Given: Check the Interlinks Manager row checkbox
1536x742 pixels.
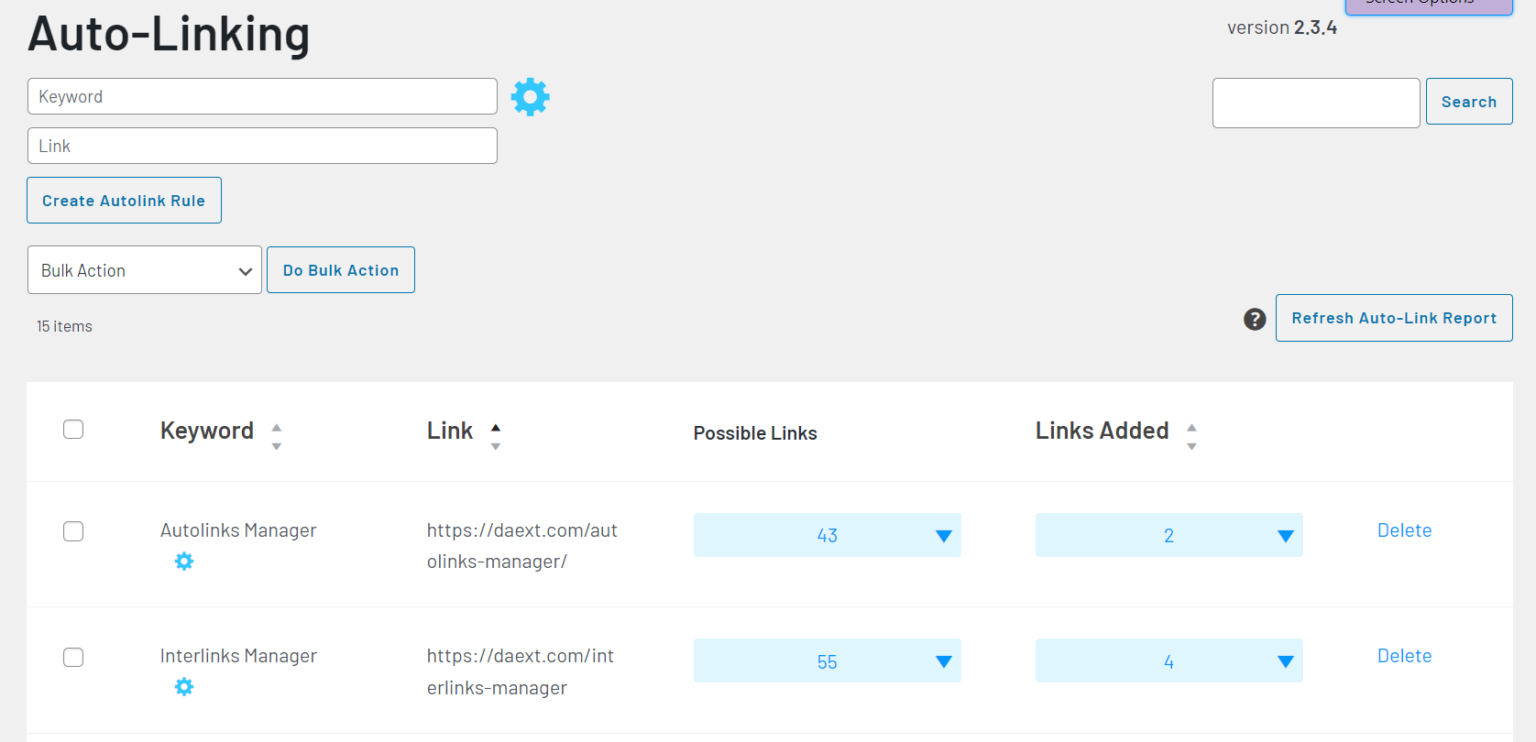Looking at the screenshot, I should coord(73,657).
